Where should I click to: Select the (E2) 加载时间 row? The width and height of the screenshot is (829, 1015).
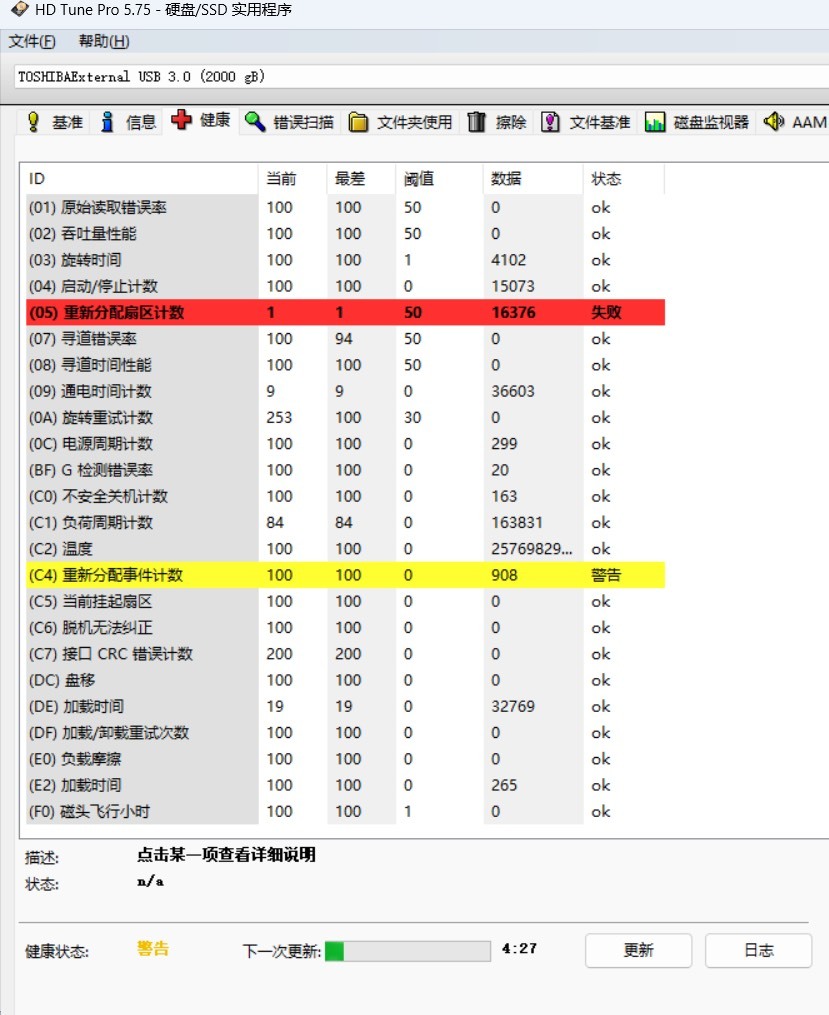point(346,785)
